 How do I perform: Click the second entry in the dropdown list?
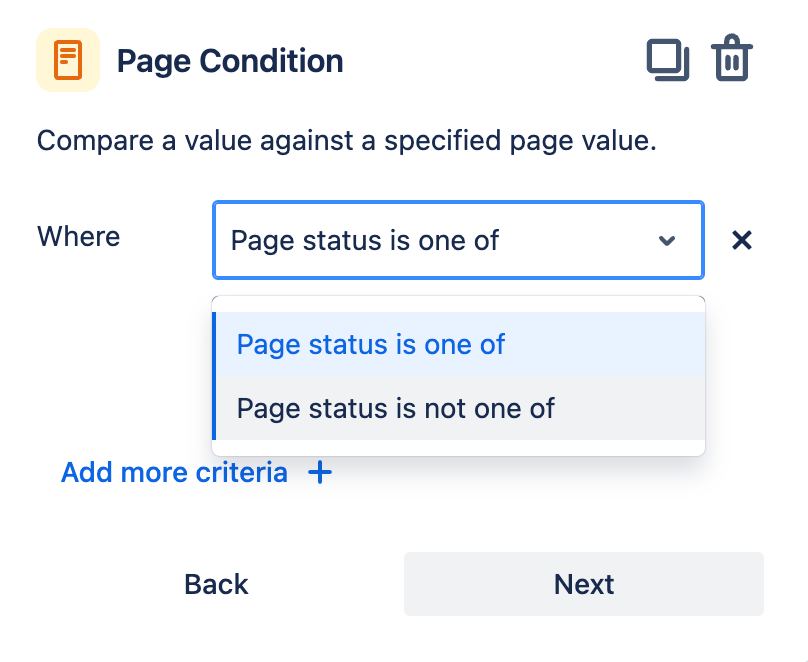pyautogui.click(x=394, y=408)
